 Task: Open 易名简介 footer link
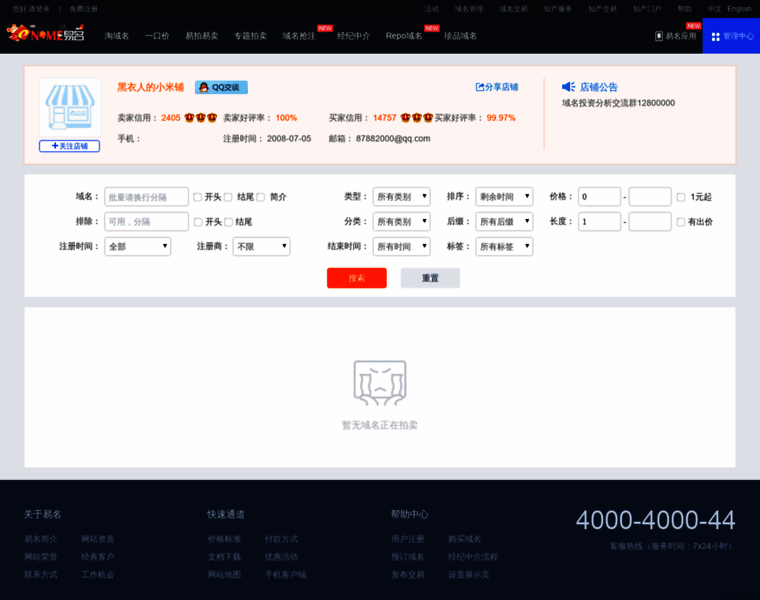(41, 539)
